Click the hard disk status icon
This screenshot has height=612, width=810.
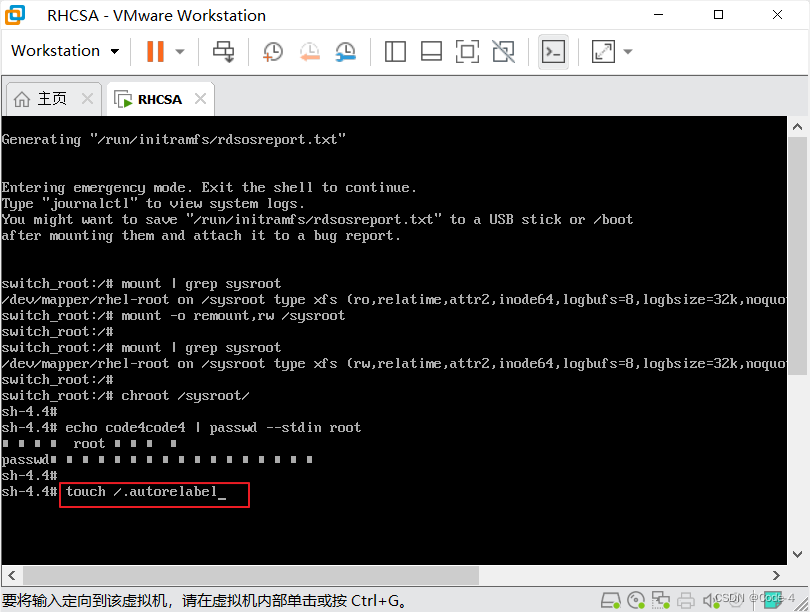[x=611, y=600]
